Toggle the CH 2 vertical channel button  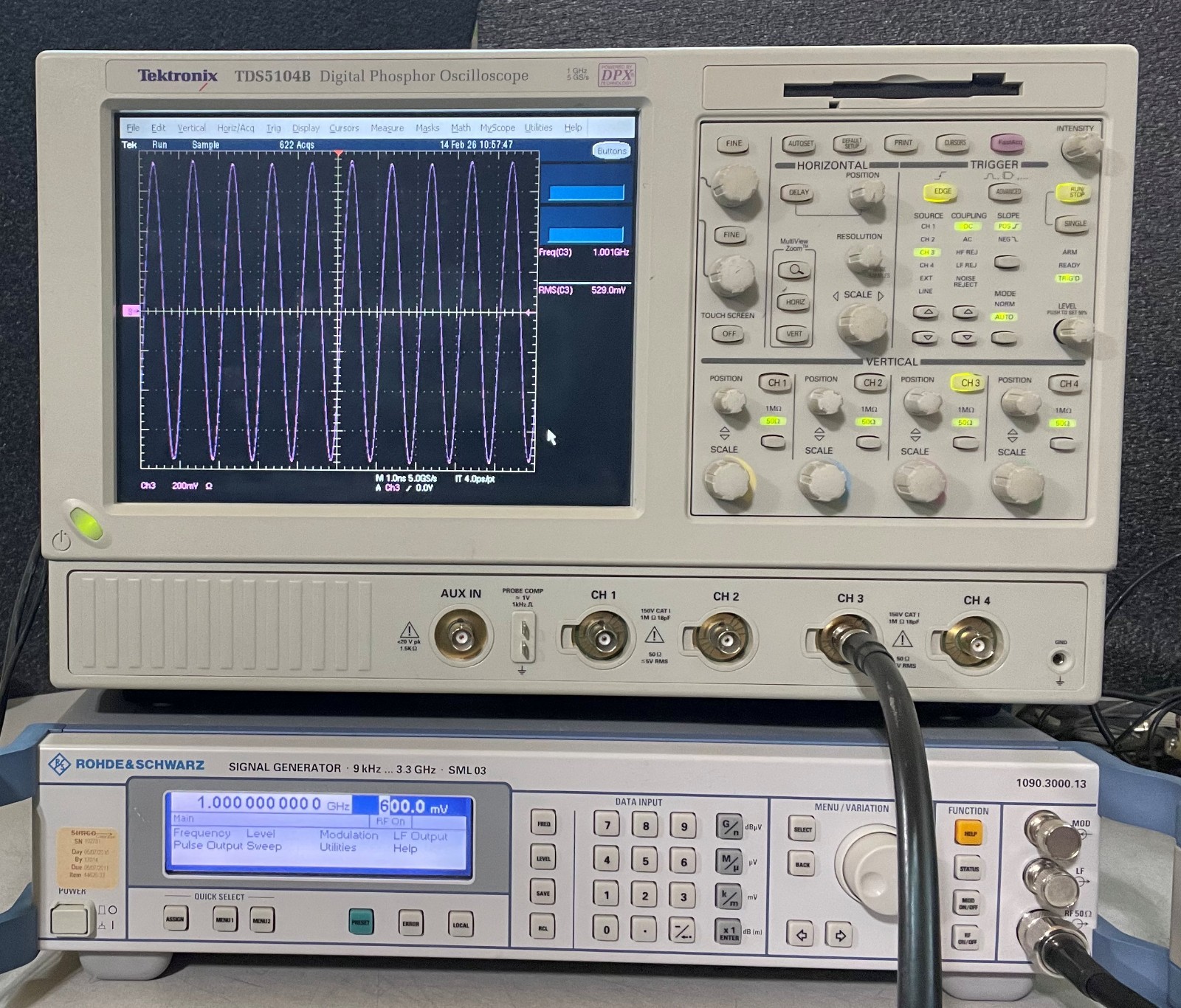872,383
